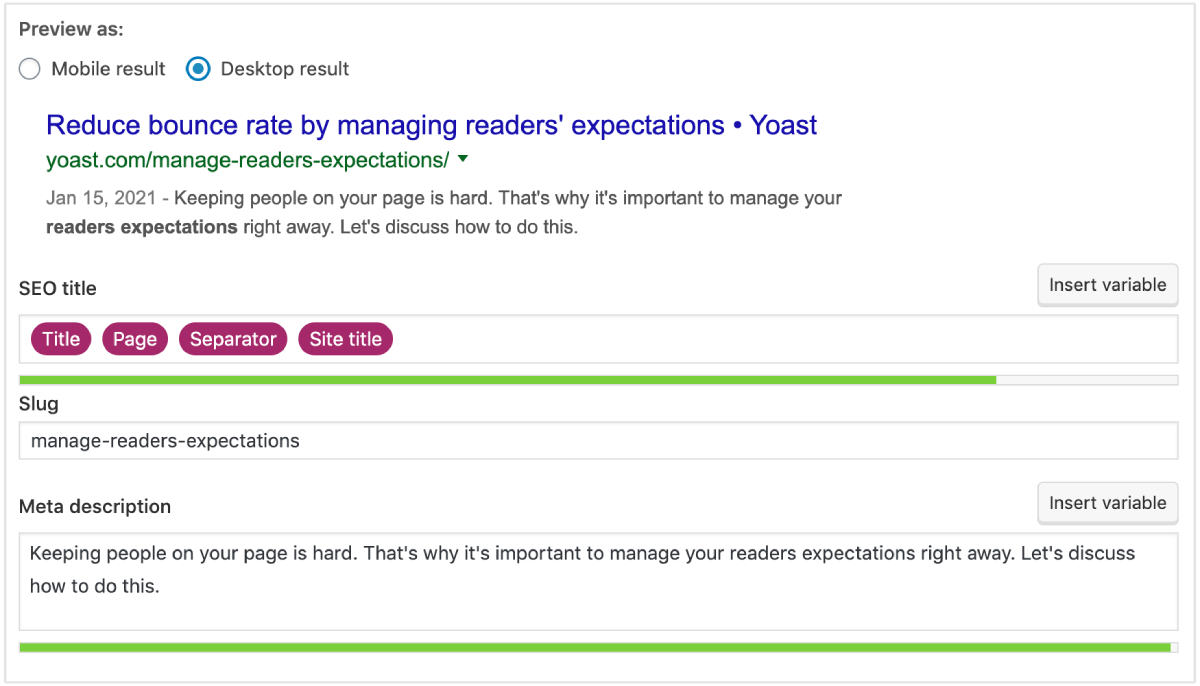Screen dimensions: 1200x686
Task: Click Insert variable for the Meta description
Action: coord(1107,502)
